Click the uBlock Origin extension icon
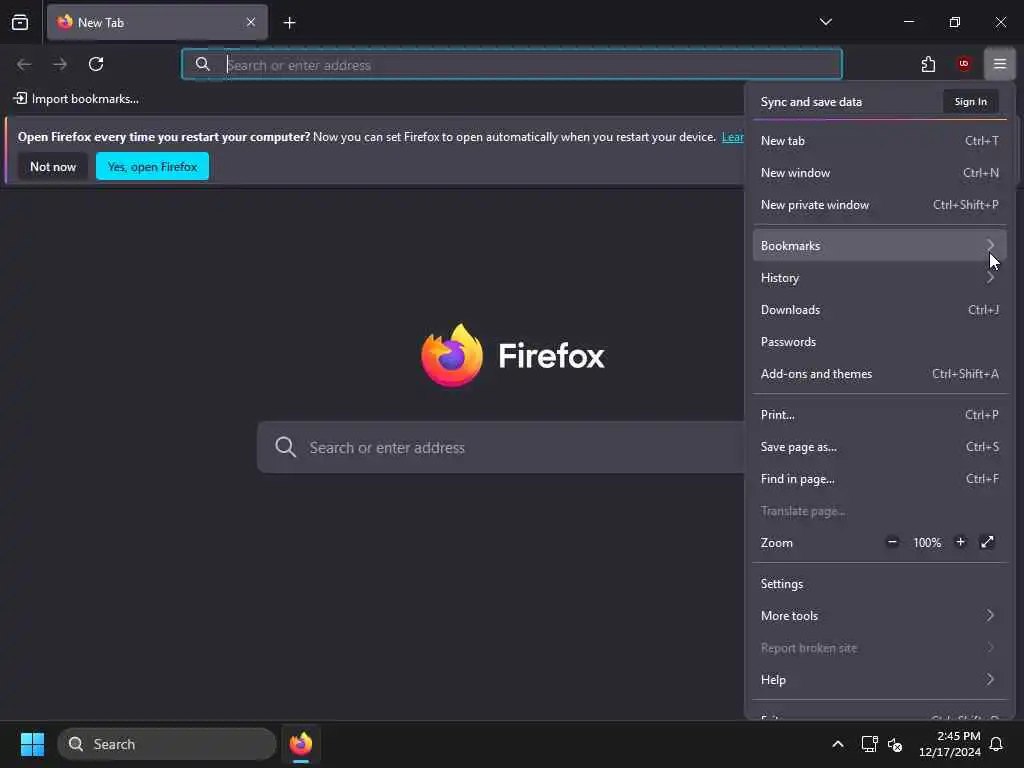This screenshot has height=768, width=1024. pyautogui.click(x=963, y=64)
